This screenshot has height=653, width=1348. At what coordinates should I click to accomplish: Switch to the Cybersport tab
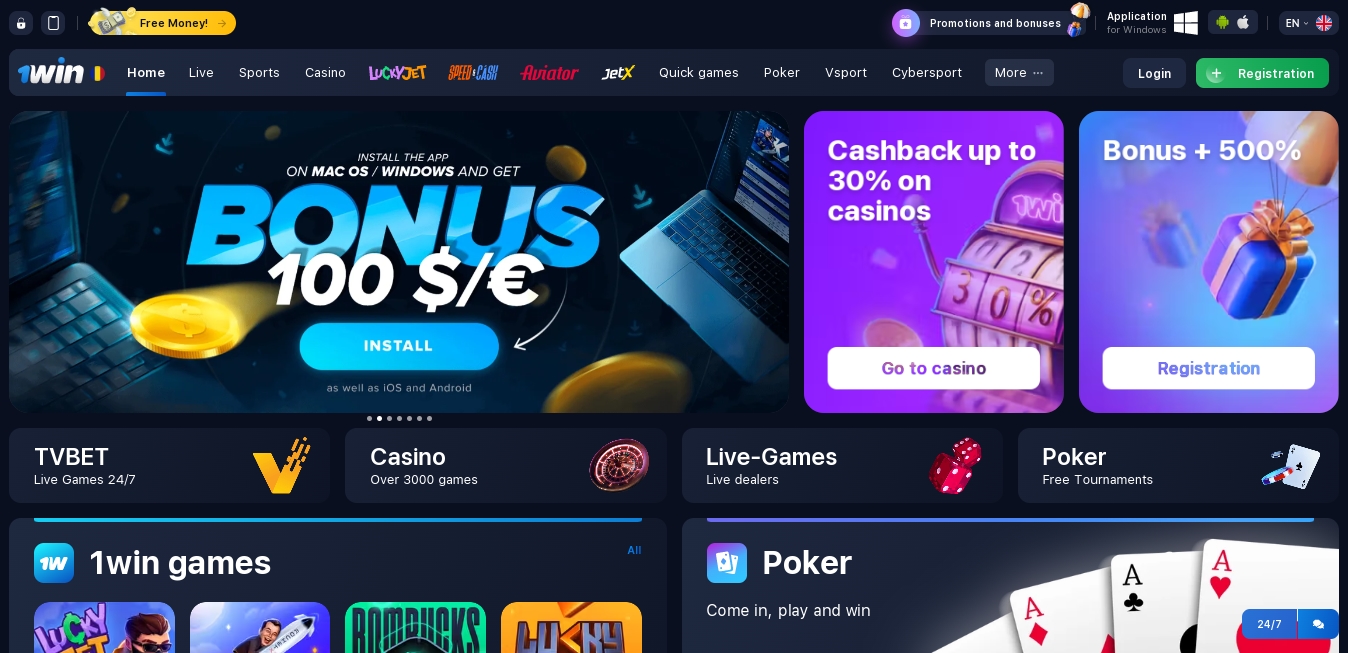(927, 73)
